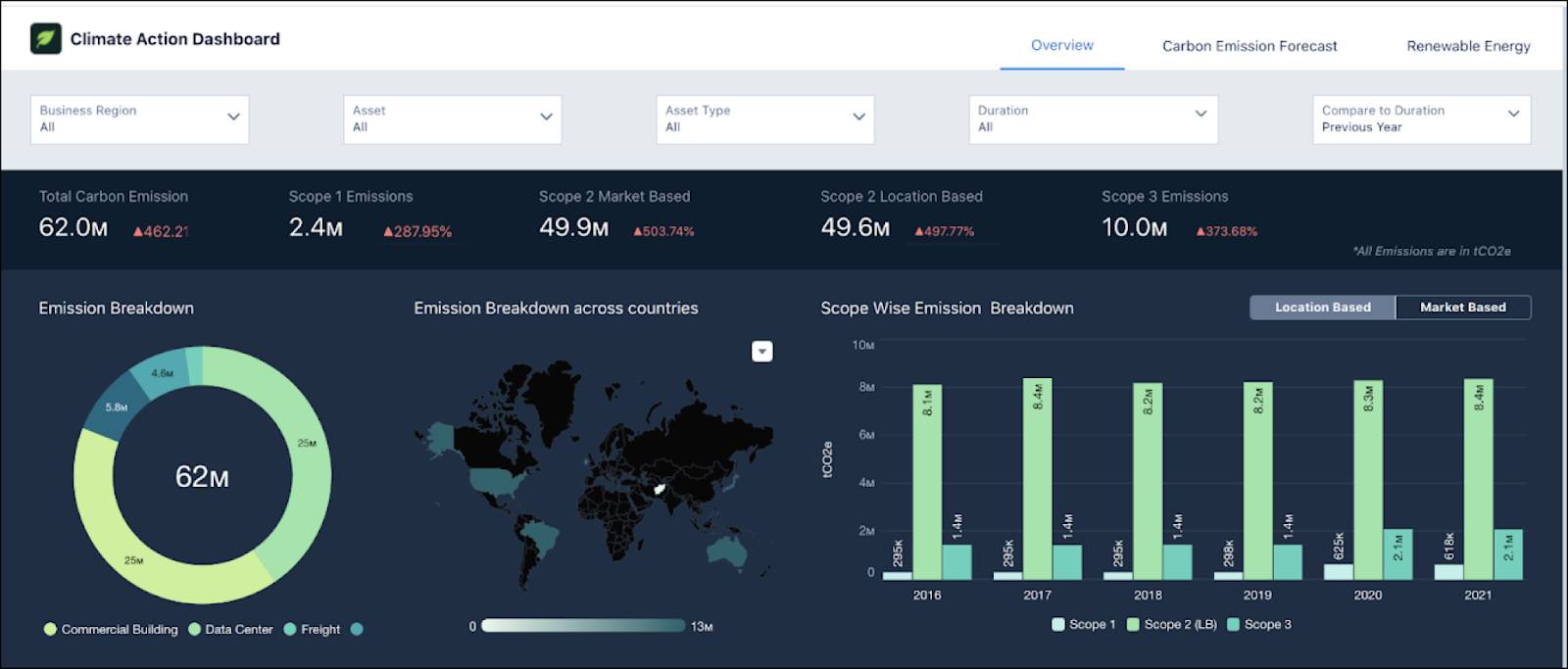Click the Scope 2 Market Based 49.9M value
The image size is (1568, 669).
pos(574,227)
